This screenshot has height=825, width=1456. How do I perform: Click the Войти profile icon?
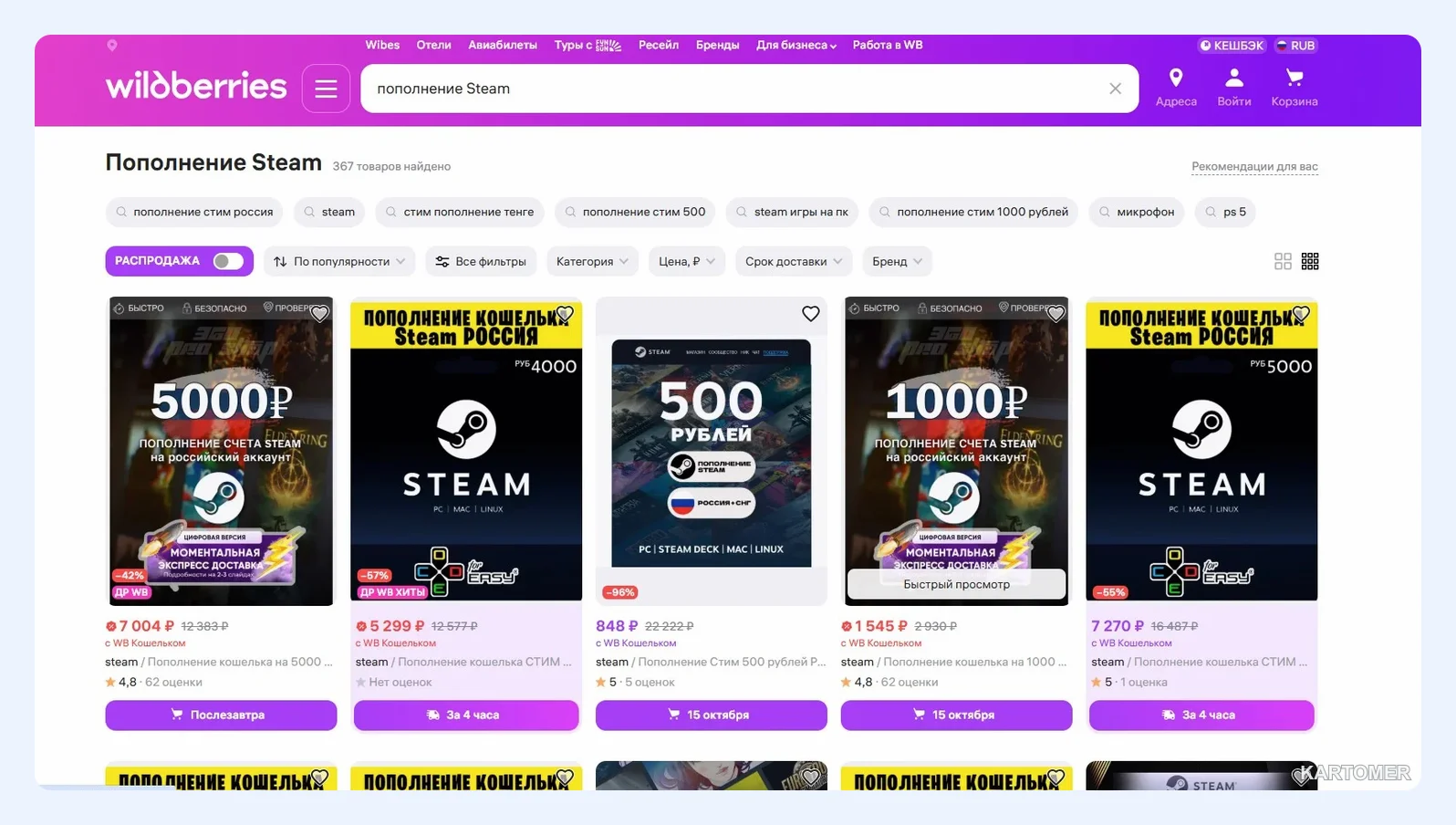point(1233,88)
